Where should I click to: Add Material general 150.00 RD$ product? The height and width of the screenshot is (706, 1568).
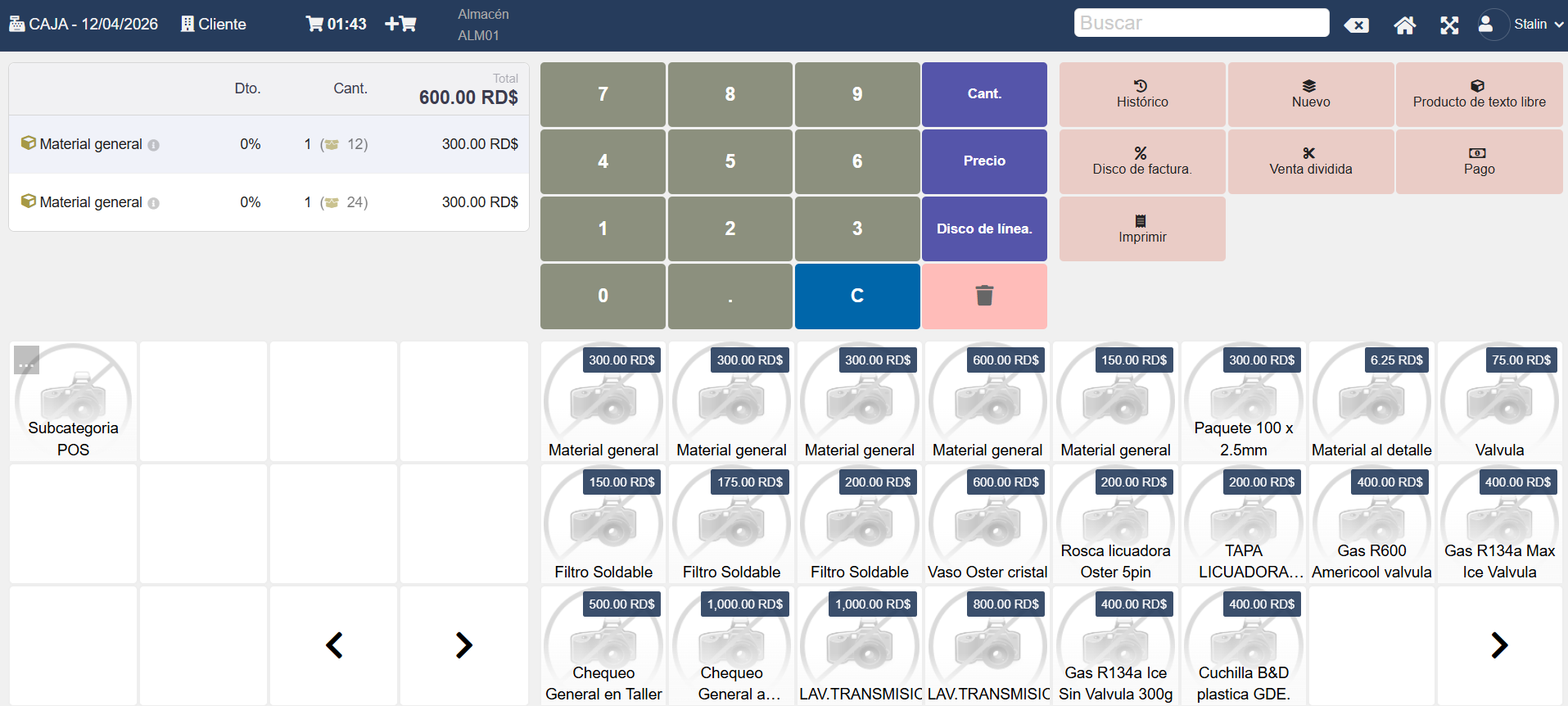click(1115, 401)
